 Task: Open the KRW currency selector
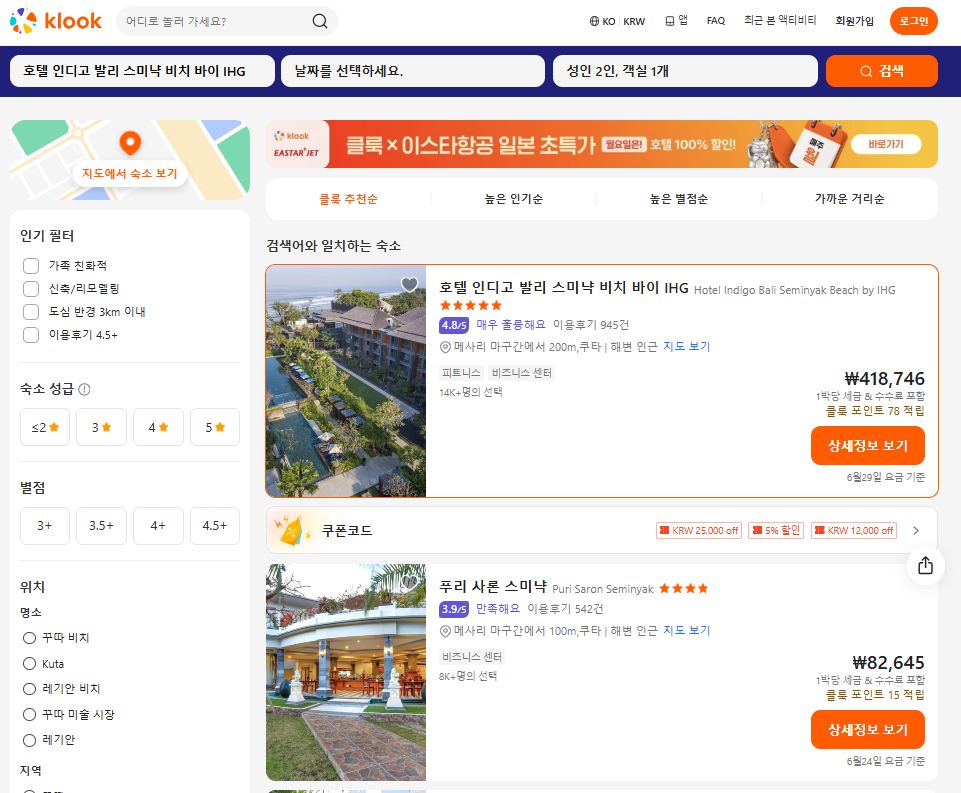[x=634, y=21]
